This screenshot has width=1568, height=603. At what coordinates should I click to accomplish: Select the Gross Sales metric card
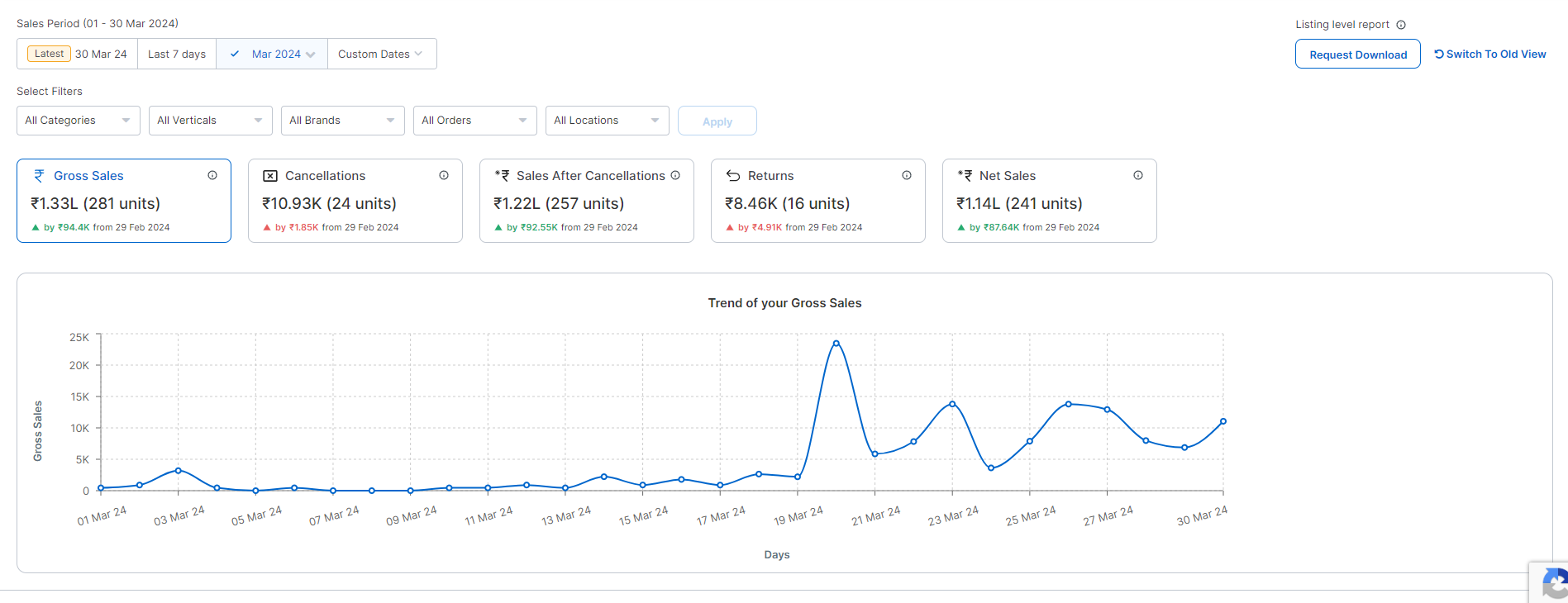pos(124,201)
